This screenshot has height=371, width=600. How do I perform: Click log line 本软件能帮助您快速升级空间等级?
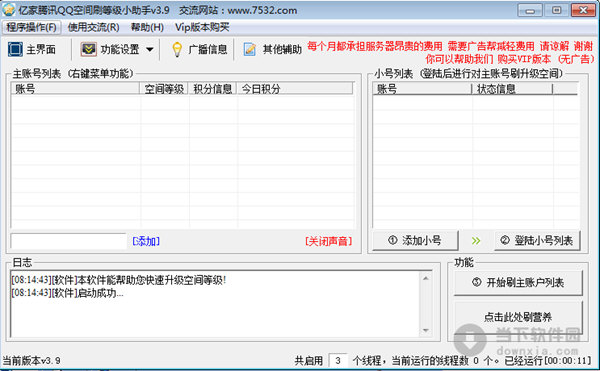pyautogui.click(x=119, y=280)
